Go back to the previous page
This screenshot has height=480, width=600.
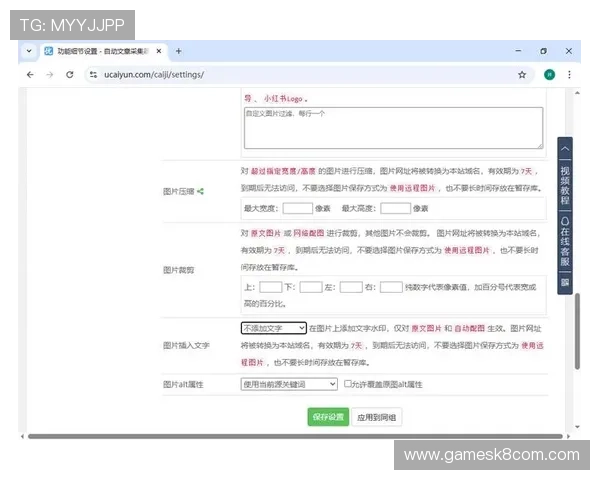click(30, 75)
